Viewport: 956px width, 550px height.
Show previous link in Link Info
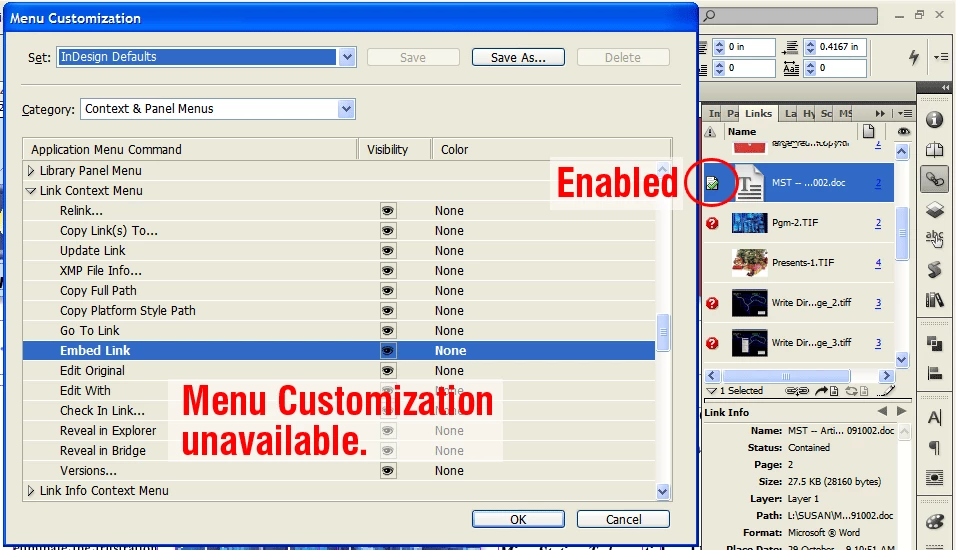[x=882, y=412]
